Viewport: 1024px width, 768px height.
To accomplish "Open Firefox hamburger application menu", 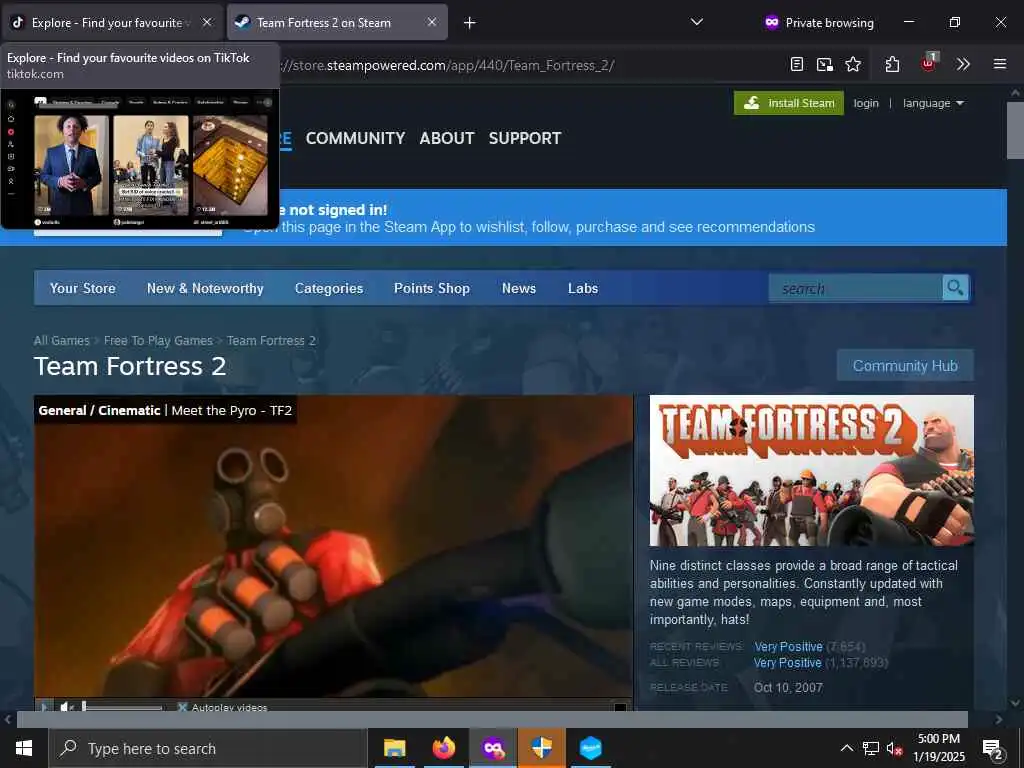I will 1000,64.
